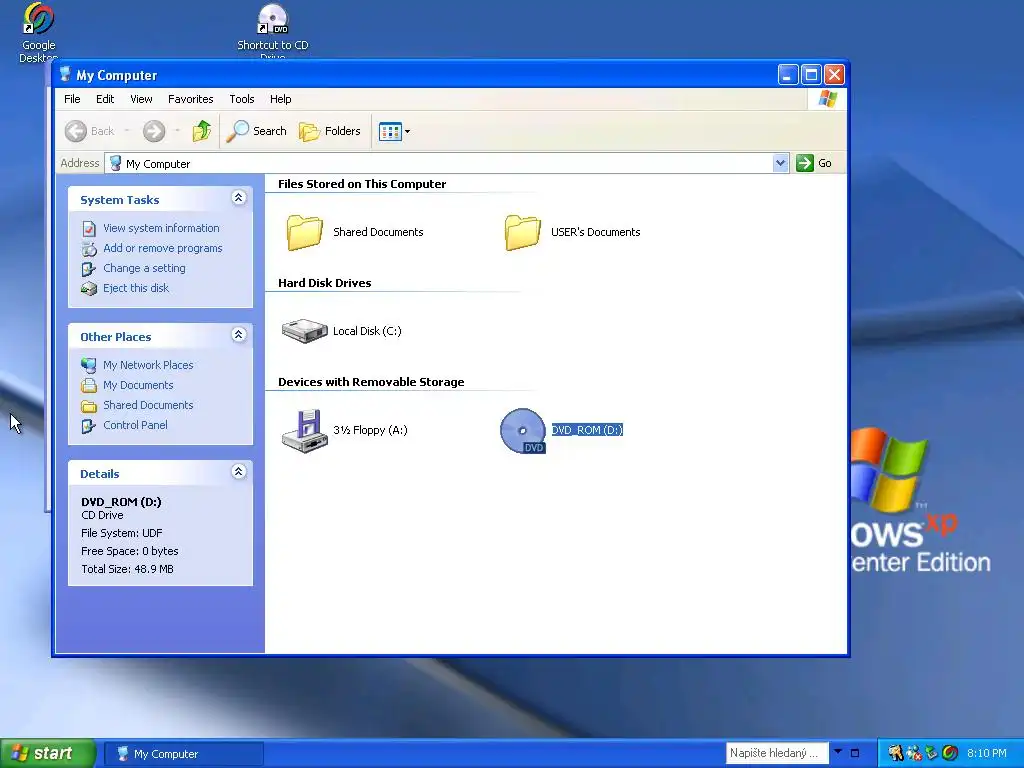Collapse the System Tasks panel
Screen dimensions: 1024x768
pos(238,198)
